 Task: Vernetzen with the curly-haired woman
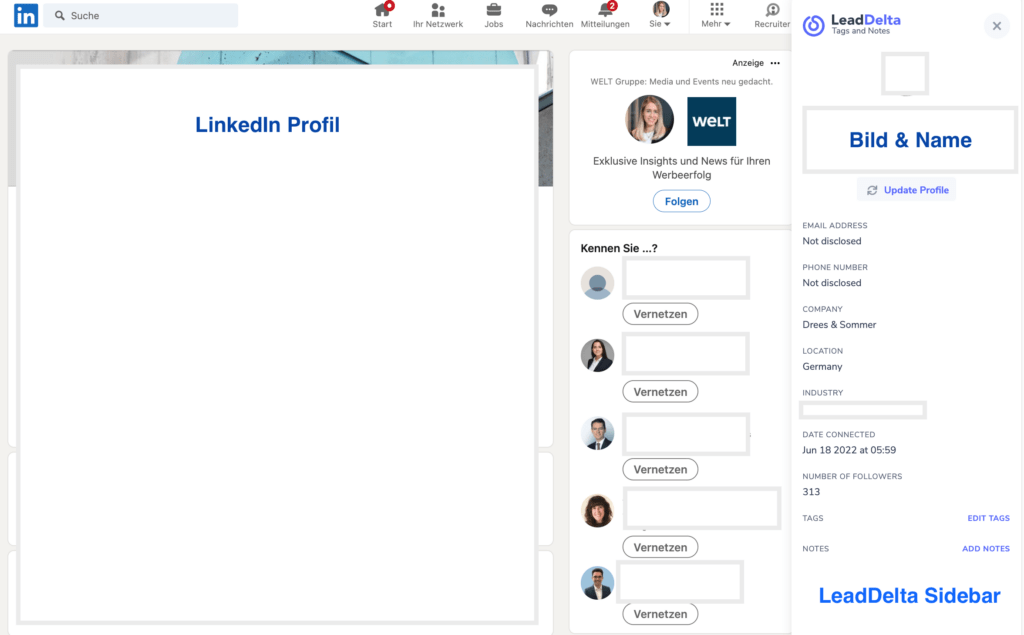pos(660,547)
